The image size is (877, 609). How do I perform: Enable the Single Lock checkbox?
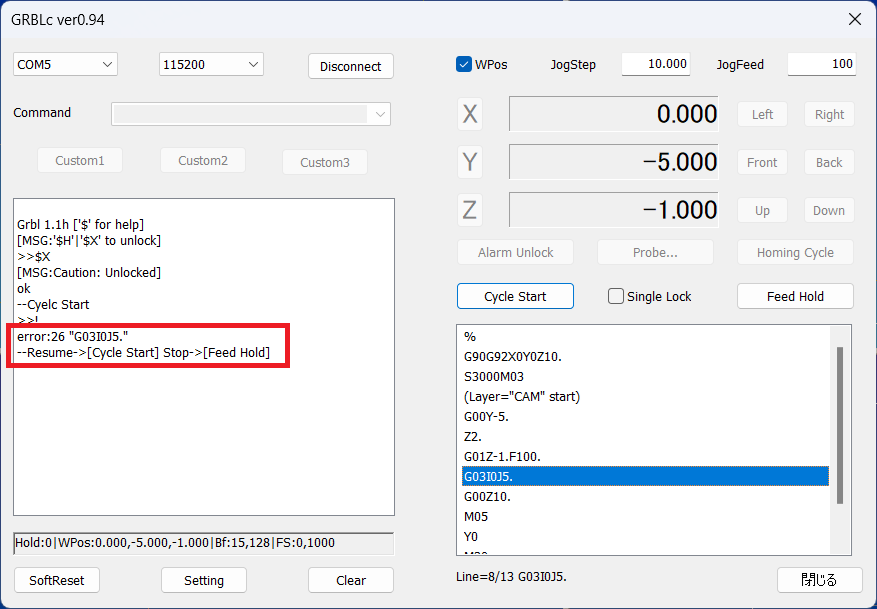tap(616, 296)
